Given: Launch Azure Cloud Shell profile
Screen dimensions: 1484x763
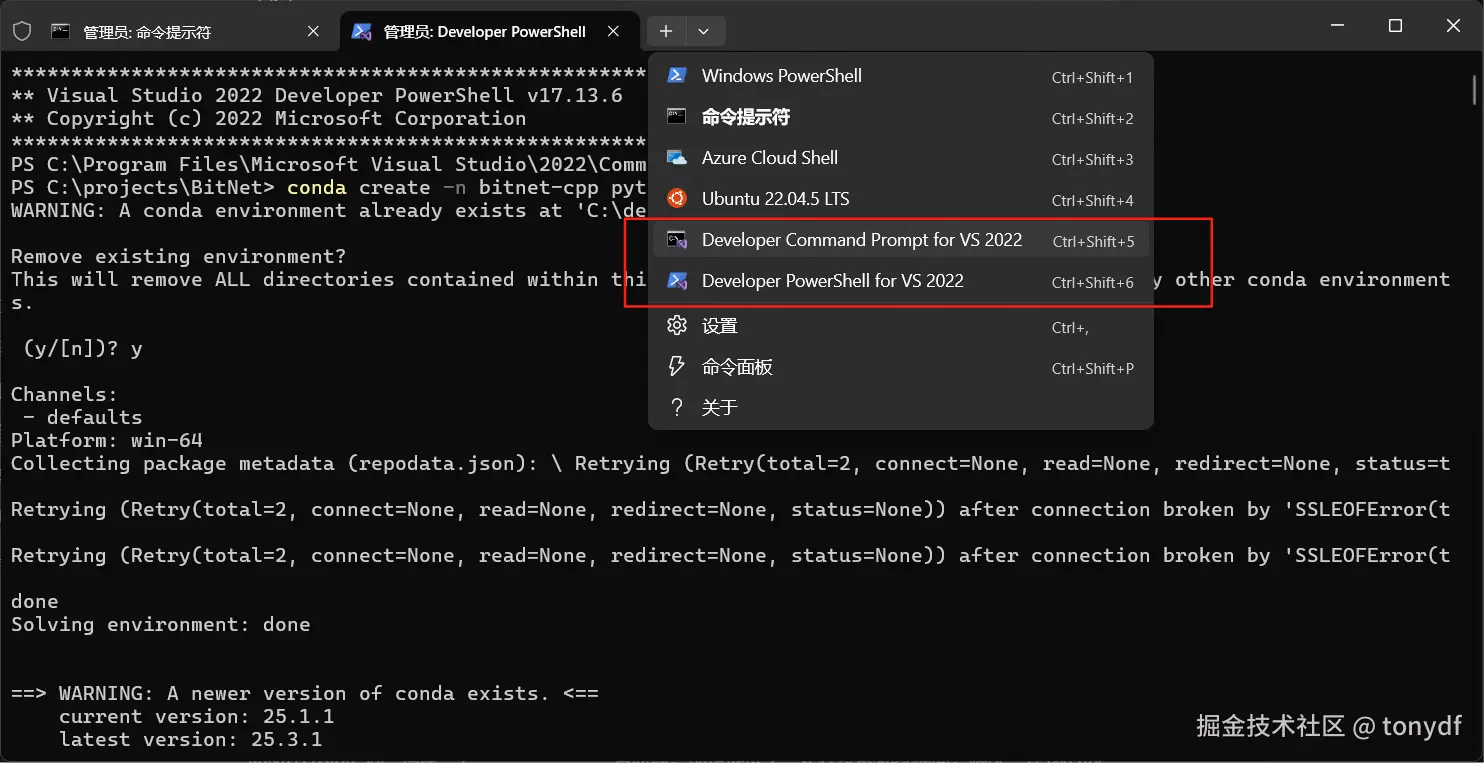Looking at the screenshot, I should click(x=900, y=158).
